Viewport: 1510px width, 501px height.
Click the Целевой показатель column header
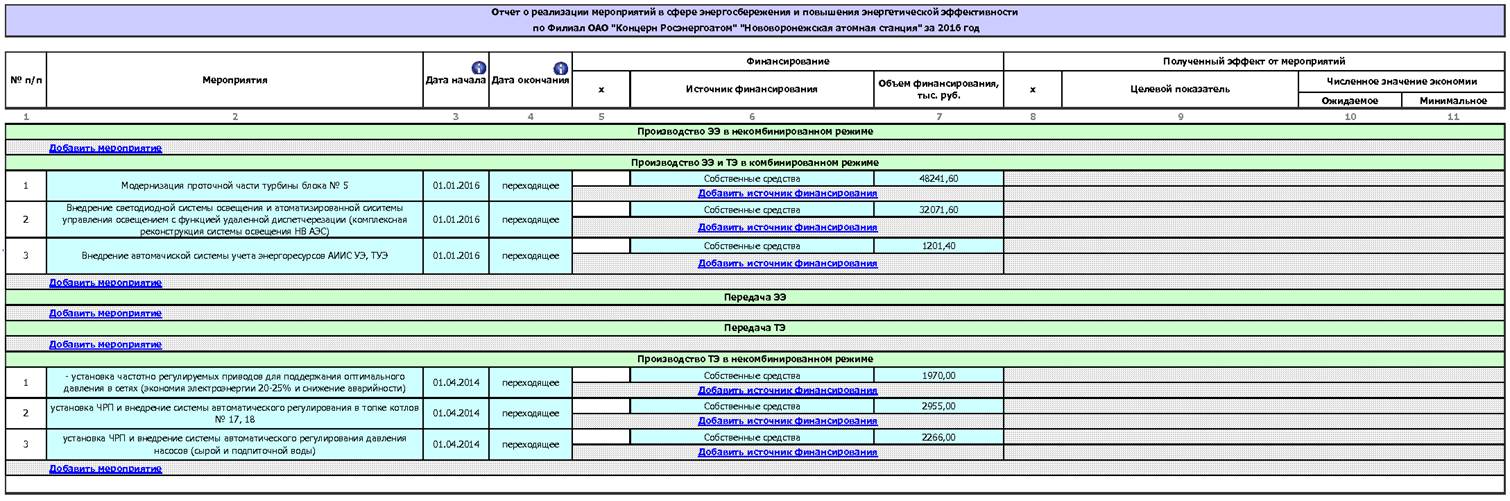[x=1180, y=89]
